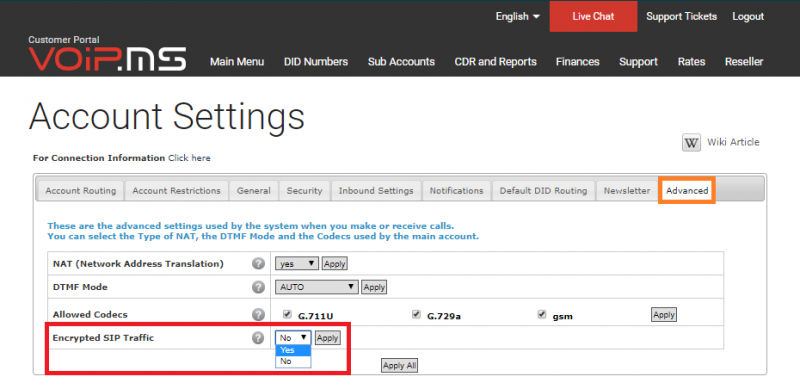
Task: Open the Support menu
Action: tap(638, 62)
